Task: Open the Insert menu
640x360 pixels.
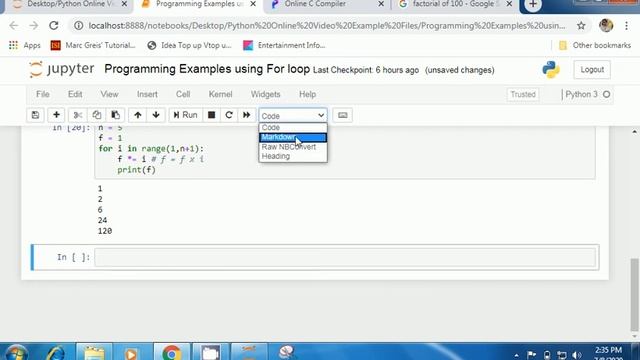Action: click(x=147, y=94)
